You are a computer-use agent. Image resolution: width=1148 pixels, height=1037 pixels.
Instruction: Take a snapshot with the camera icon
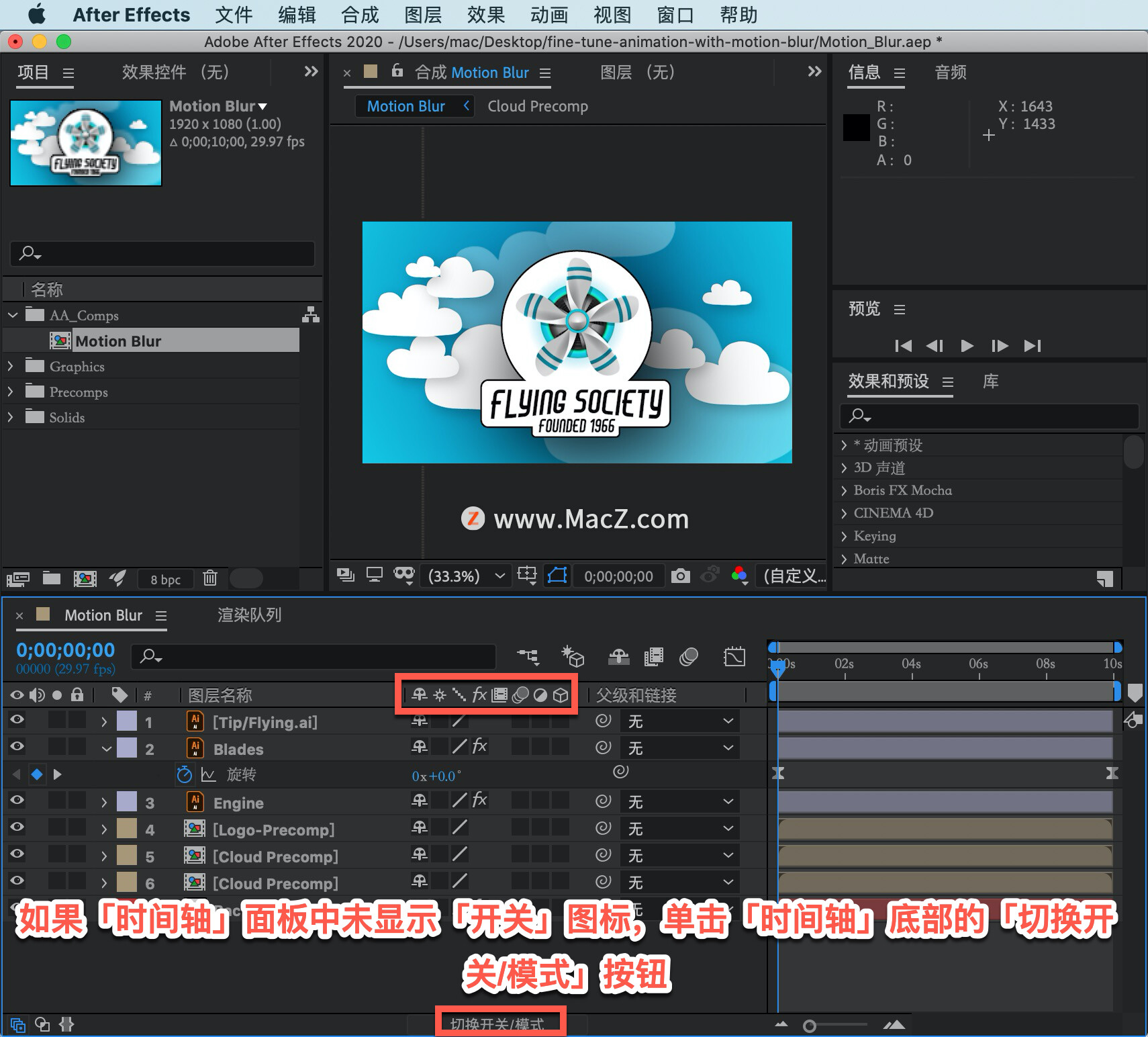680,576
